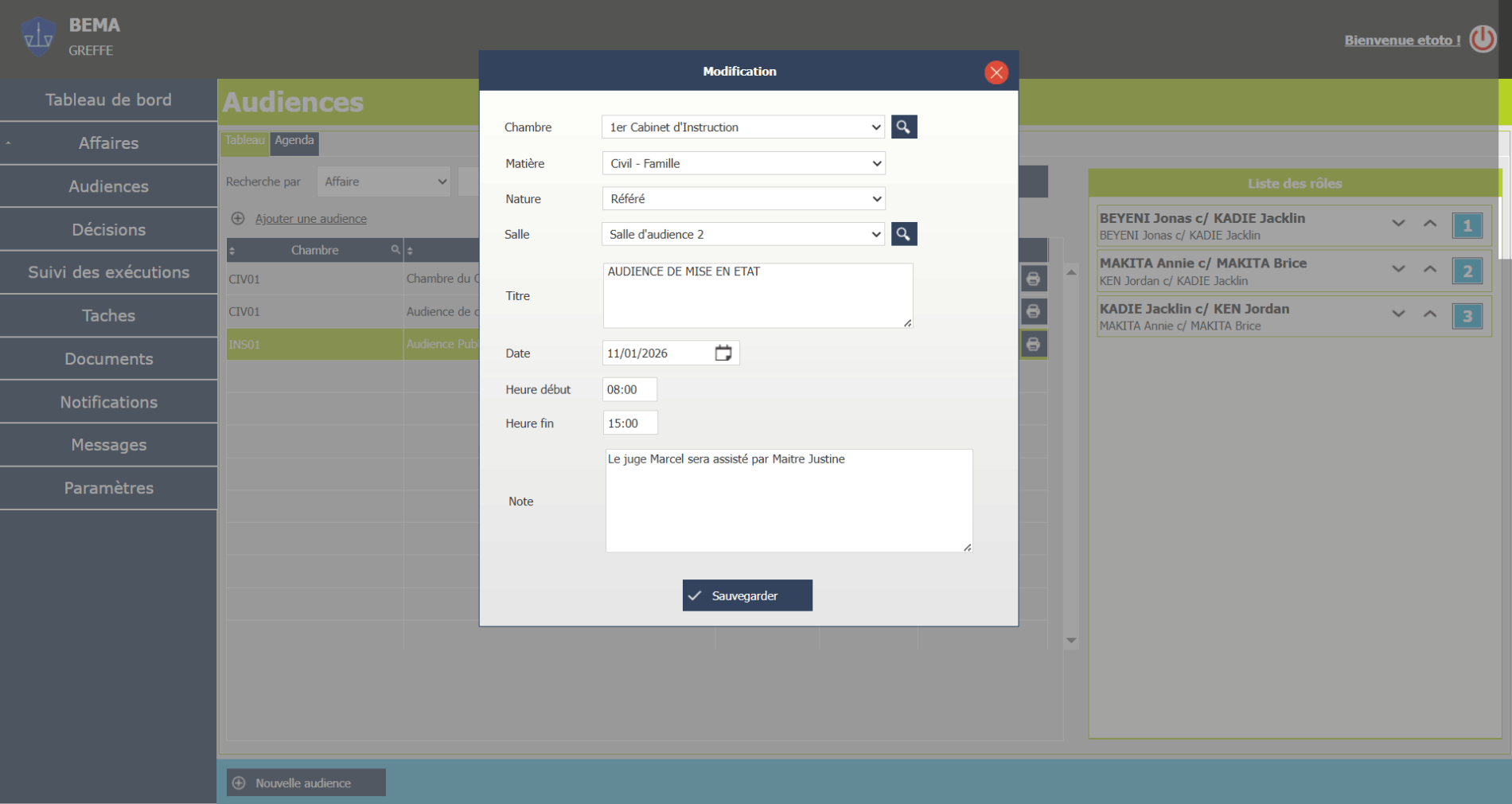Print the INS01 audience row
The image size is (1512, 804).
coord(1033,345)
